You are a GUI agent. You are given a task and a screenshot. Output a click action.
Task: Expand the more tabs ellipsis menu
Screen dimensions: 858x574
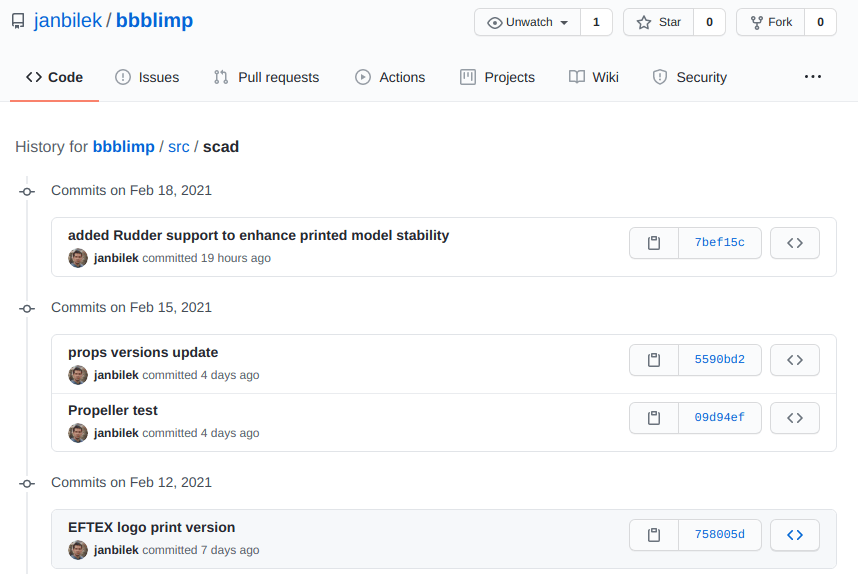[x=812, y=77]
